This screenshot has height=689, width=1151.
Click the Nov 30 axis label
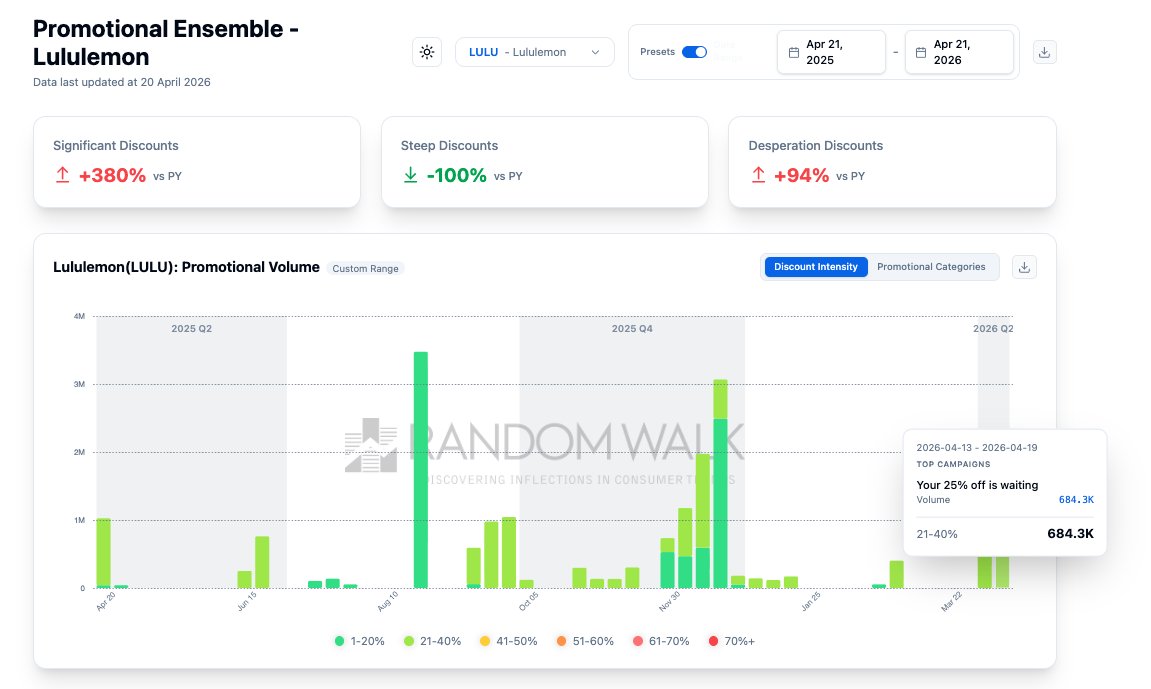(669, 602)
